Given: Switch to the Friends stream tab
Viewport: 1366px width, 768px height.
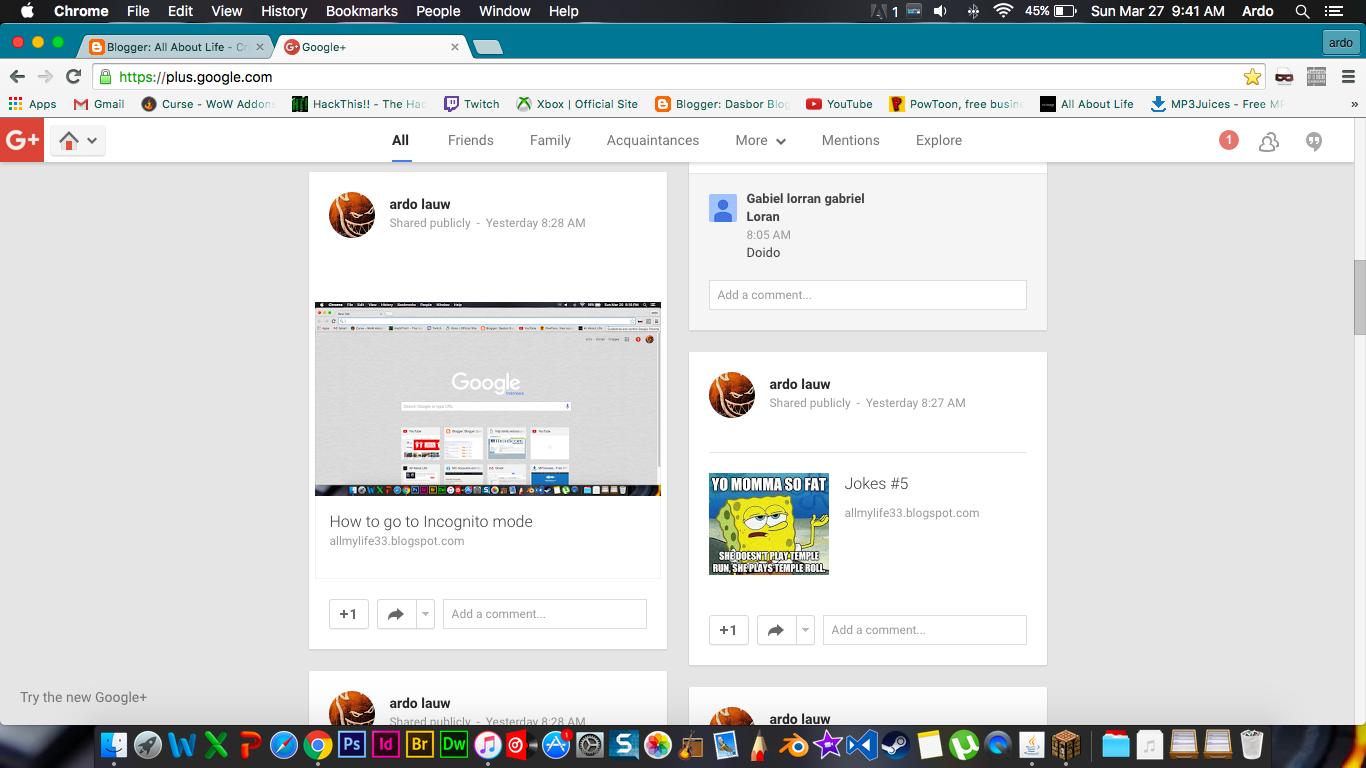Looking at the screenshot, I should [470, 140].
